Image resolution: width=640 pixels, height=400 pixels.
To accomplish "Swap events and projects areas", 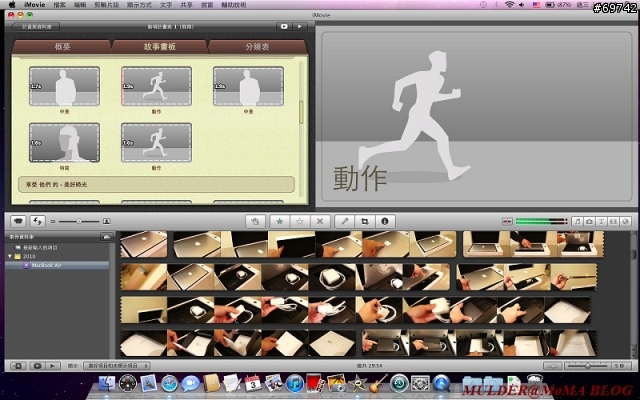I will click(37, 221).
